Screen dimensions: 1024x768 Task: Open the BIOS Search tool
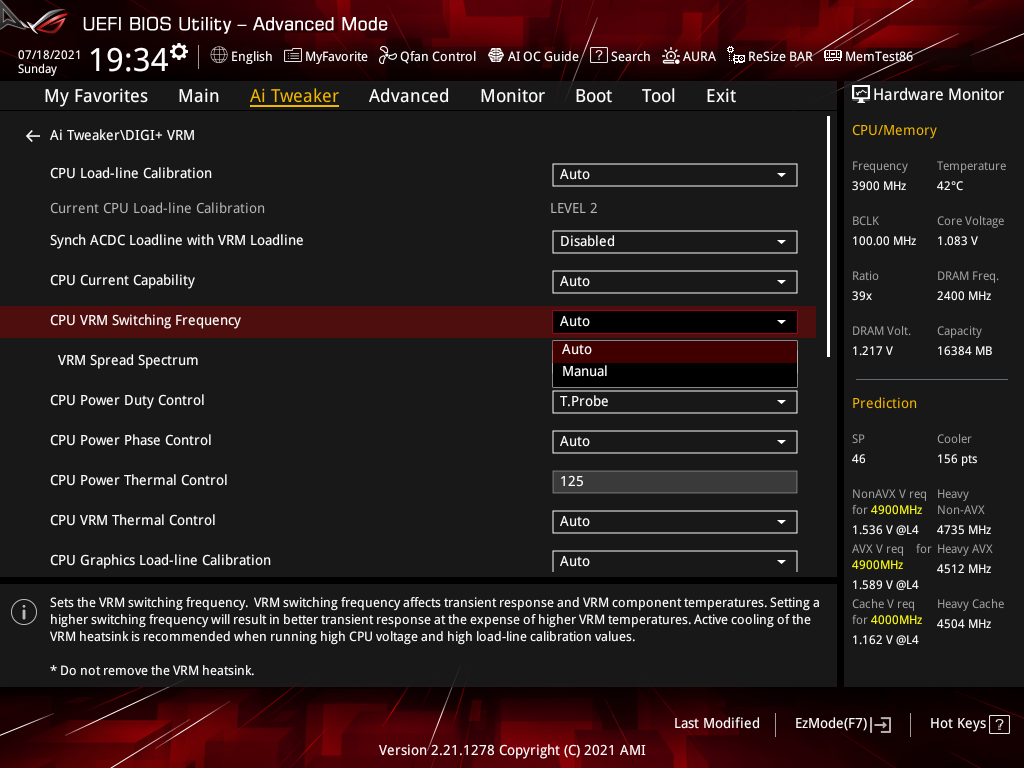(x=620, y=56)
